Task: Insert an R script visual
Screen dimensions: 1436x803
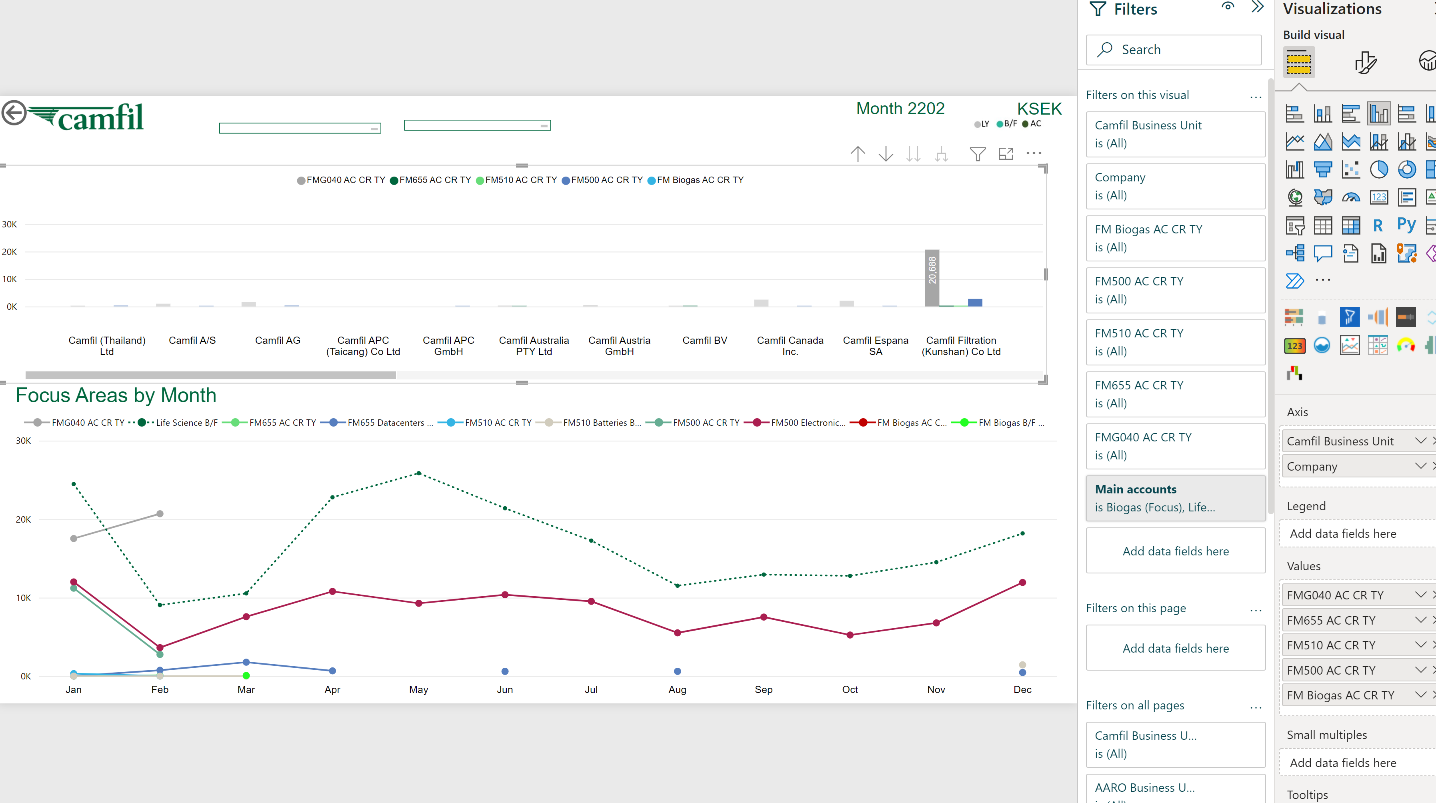Action: pos(1379,225)
